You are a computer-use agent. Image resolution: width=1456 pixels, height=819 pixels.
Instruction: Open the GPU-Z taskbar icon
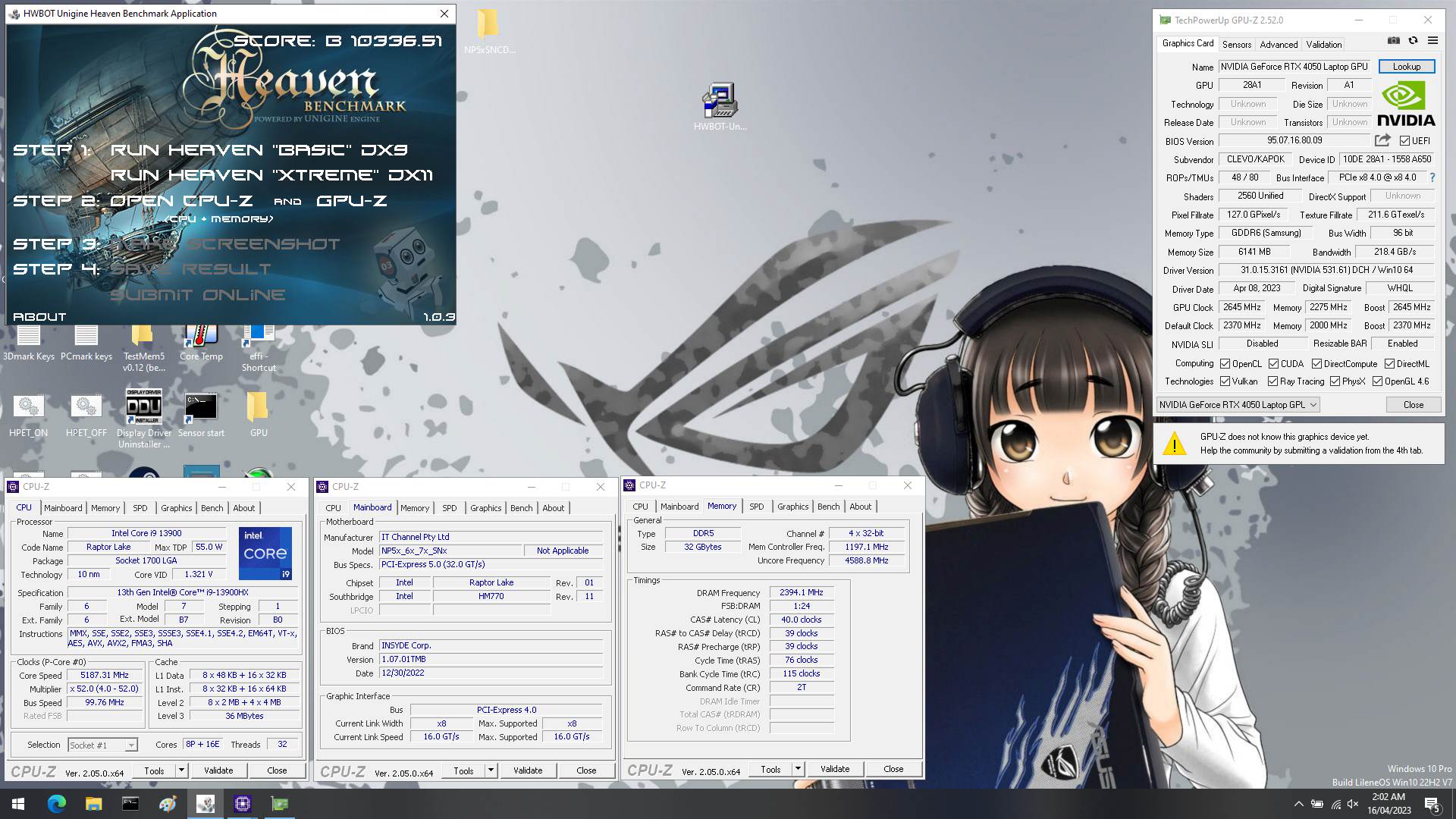[x=280, y=804]
